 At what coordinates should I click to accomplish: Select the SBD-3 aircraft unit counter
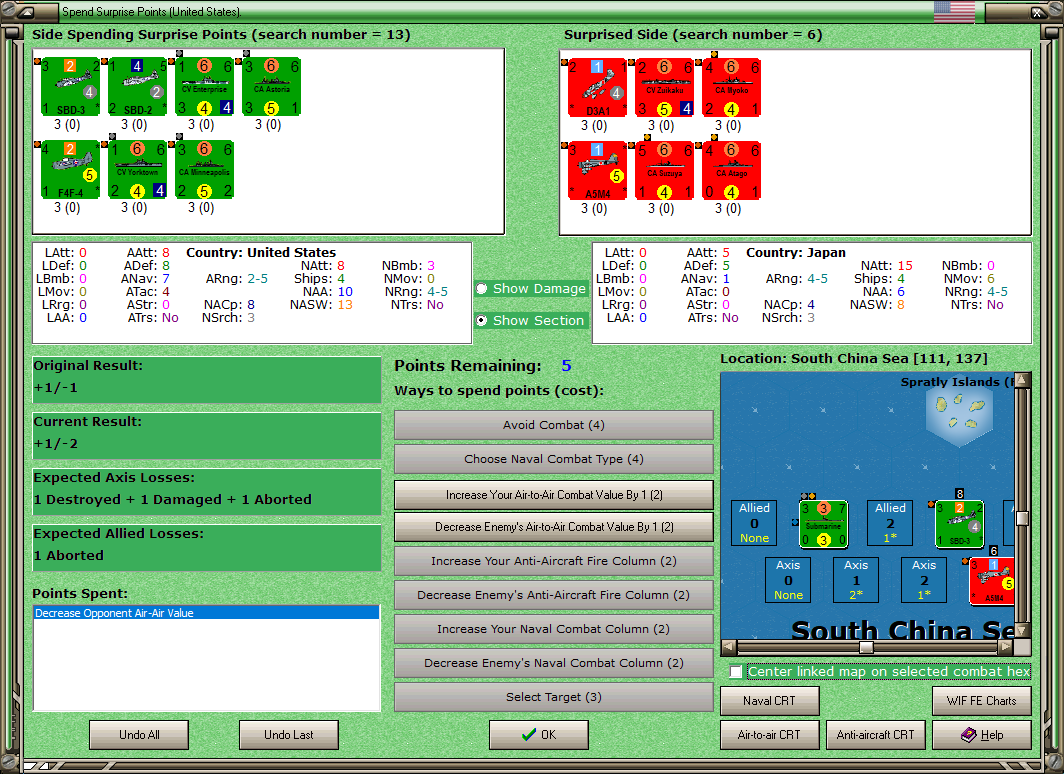click(71, 87)
